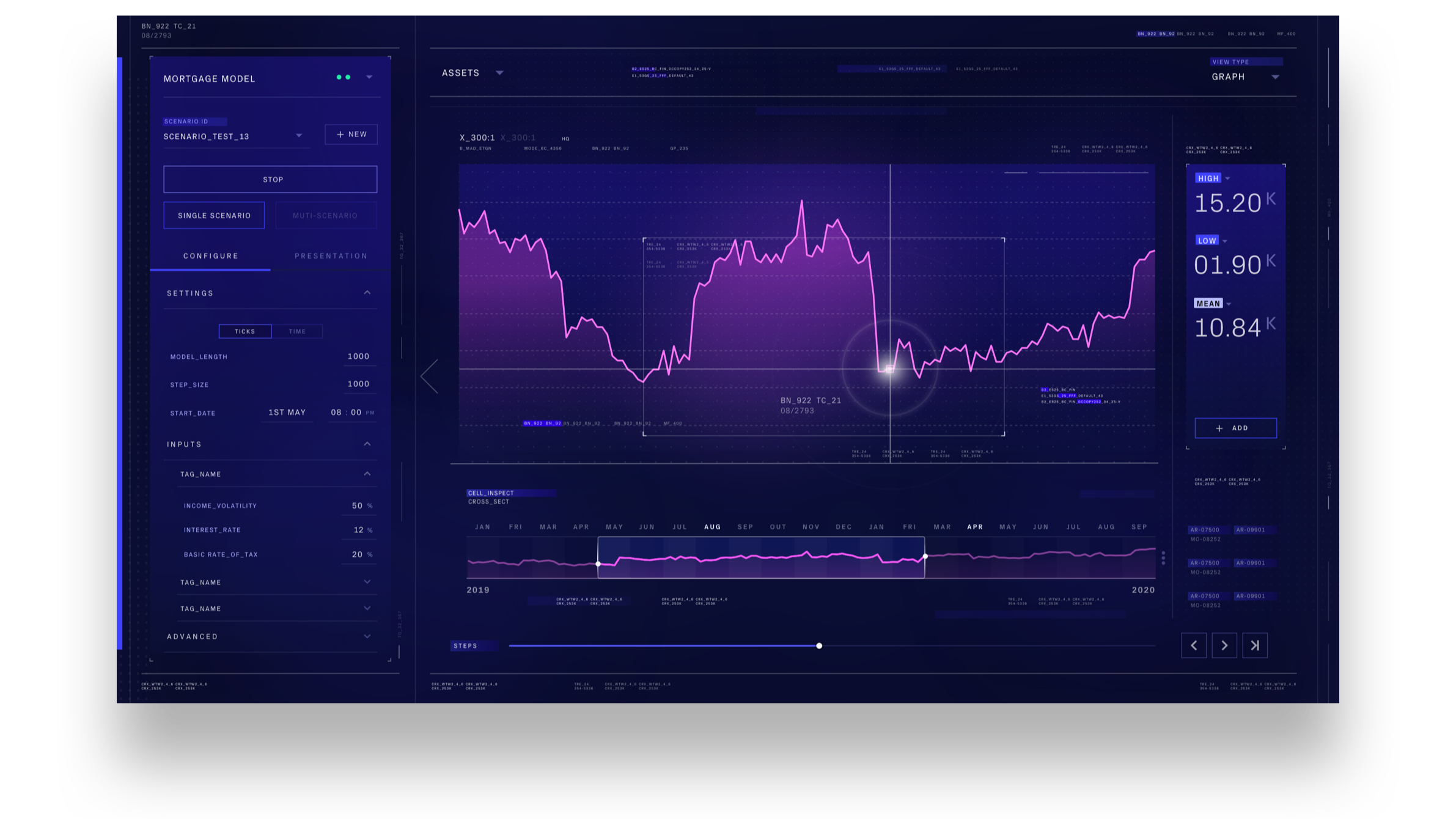
Task: Click the CROSS_SECT label
Action: 488,502
